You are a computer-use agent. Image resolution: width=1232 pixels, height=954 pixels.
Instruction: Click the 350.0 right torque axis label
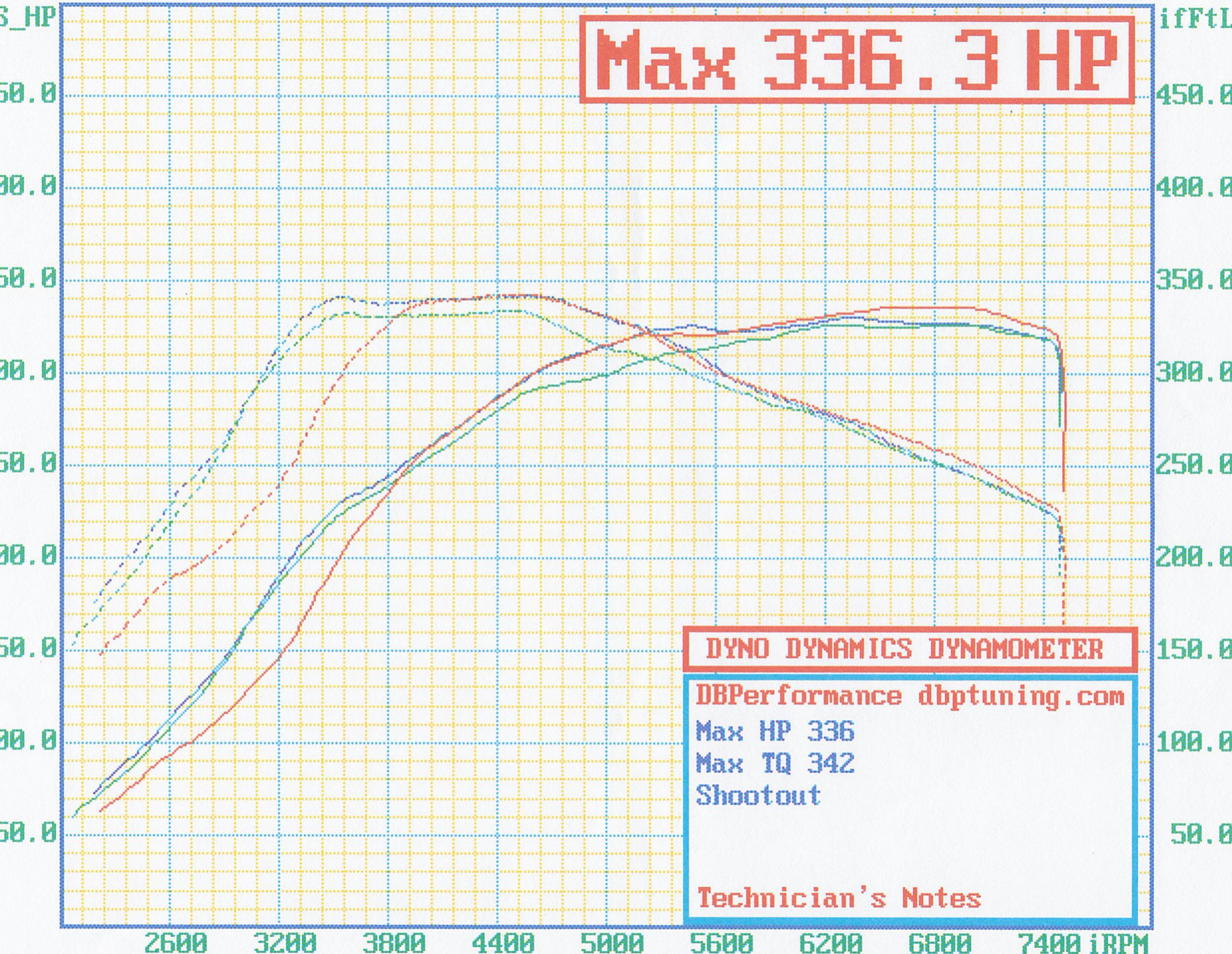[x=1193, y=280]
